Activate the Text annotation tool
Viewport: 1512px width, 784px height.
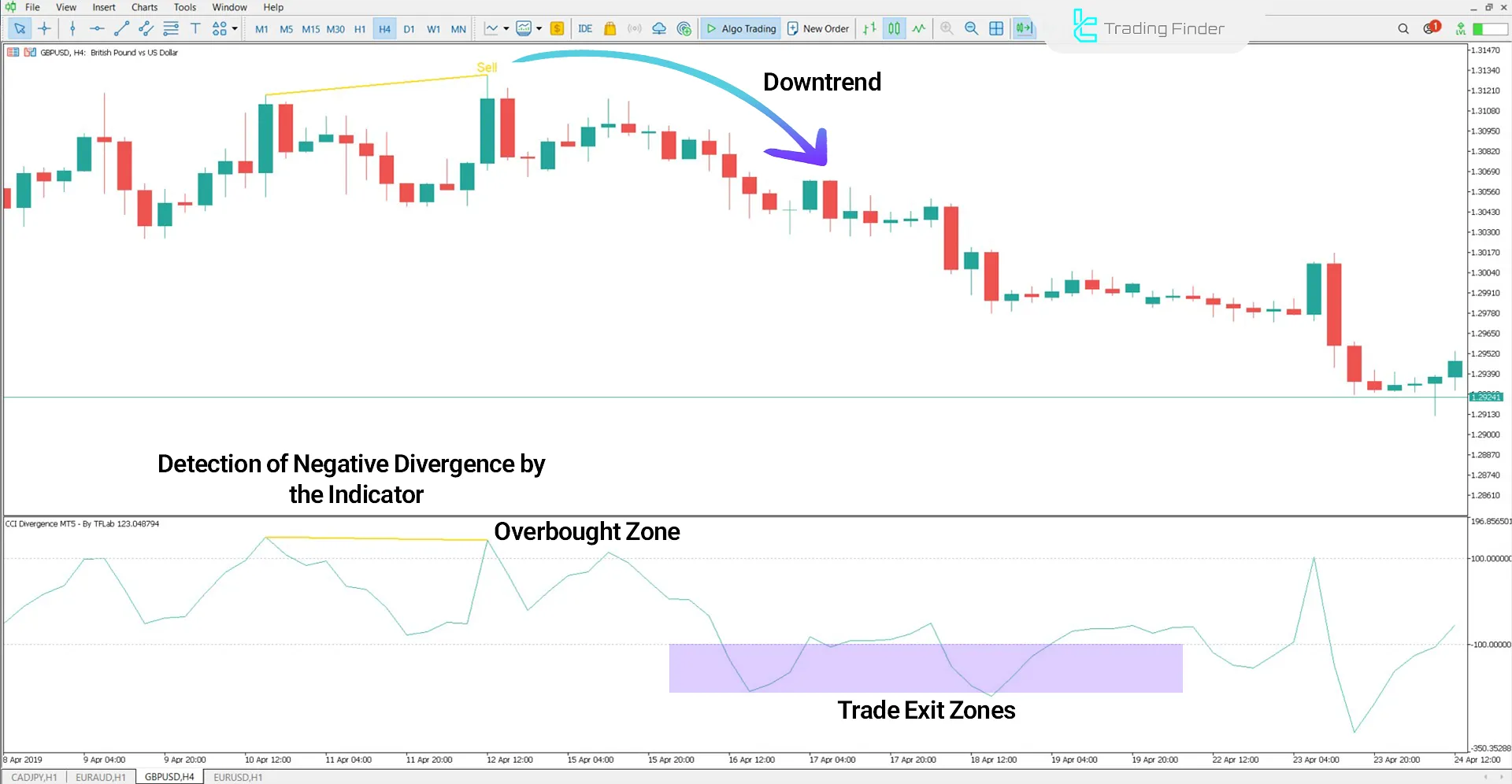click(x=195, y=28)
